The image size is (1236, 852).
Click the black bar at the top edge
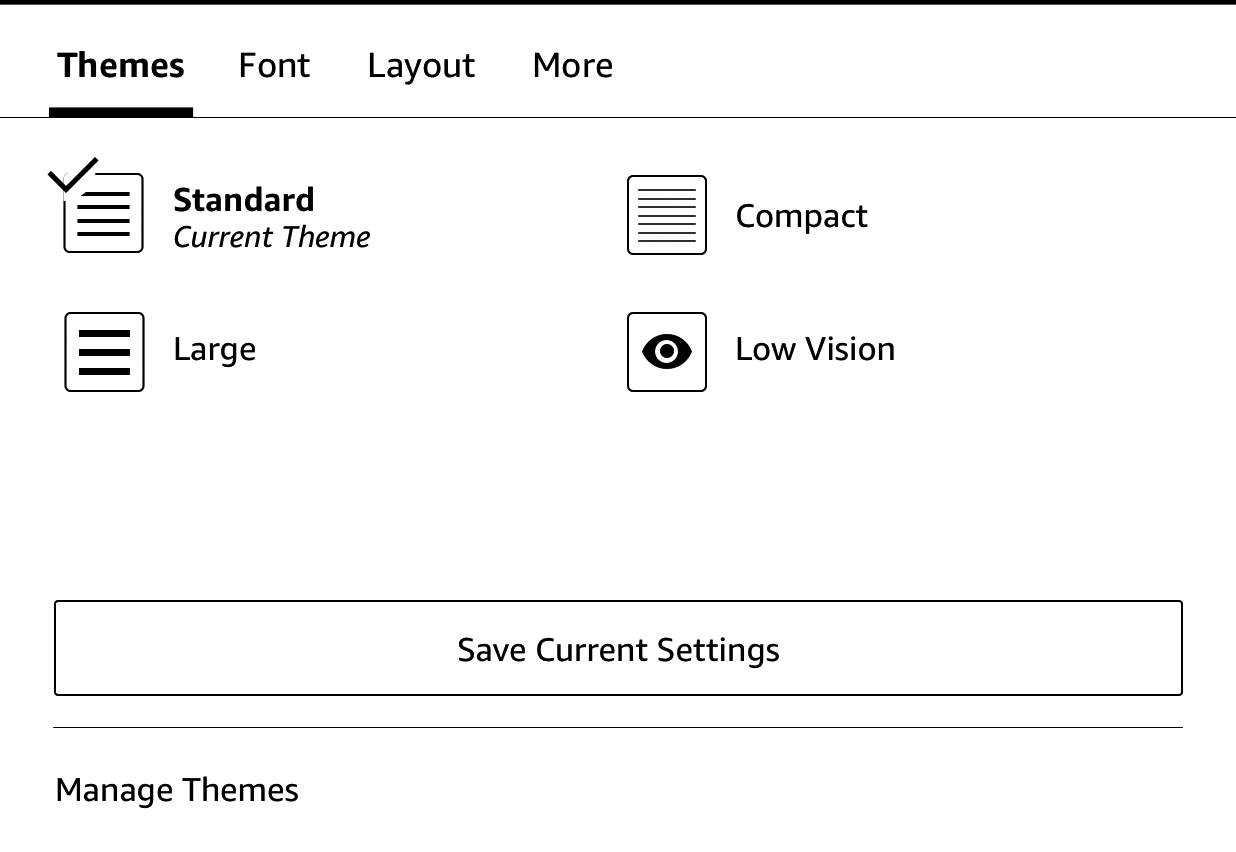pos(618,2)
